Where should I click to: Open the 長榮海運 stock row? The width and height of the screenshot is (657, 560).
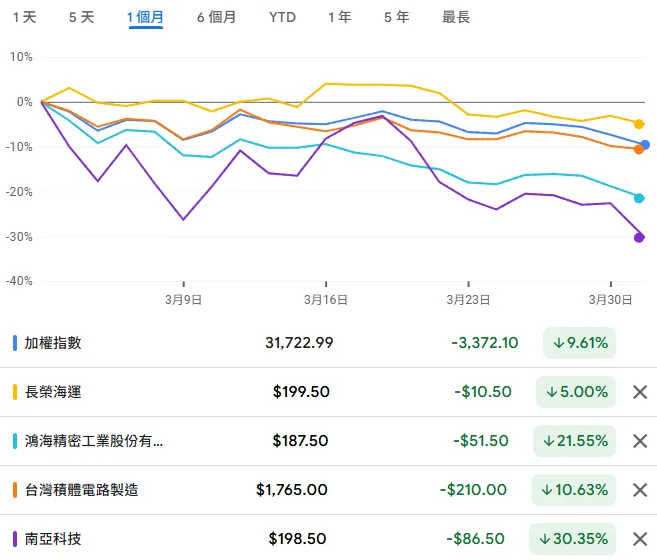328,392
